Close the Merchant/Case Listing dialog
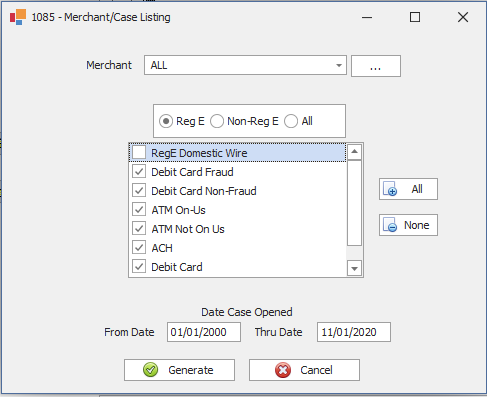Image resolution: width=487 pixels, height=397 pixels. [463, 17]
